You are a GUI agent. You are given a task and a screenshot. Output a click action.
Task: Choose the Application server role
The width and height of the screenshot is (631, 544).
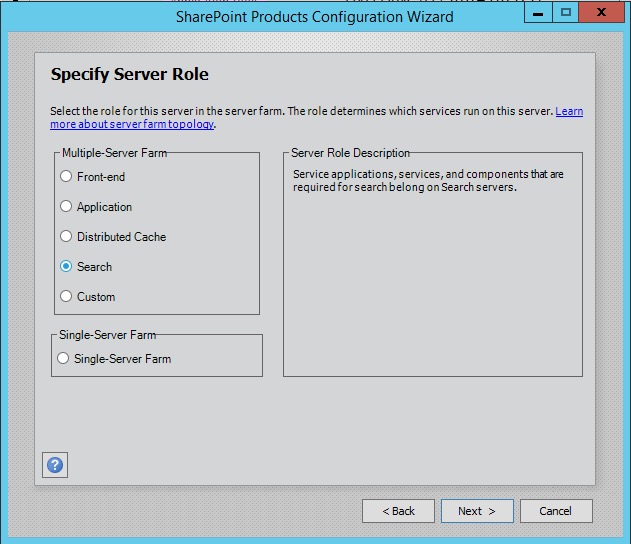tap(66, 206)
